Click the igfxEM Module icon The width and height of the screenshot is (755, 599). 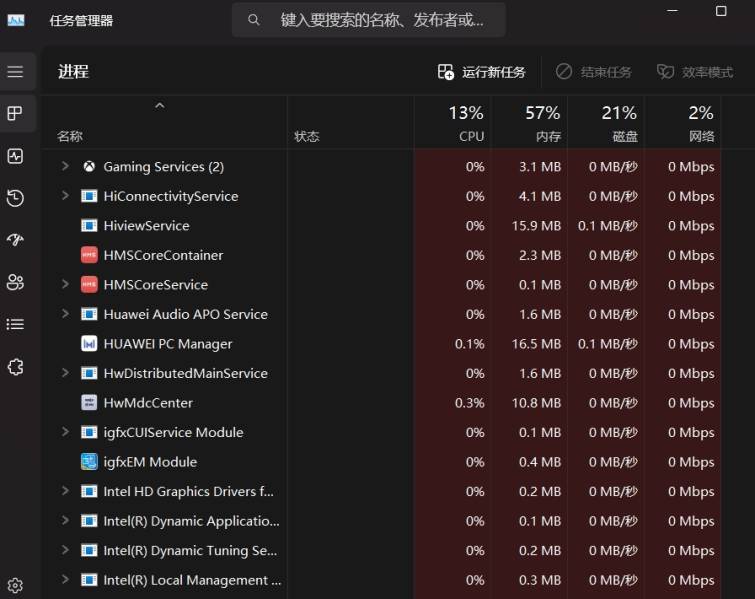pos(89,462)
